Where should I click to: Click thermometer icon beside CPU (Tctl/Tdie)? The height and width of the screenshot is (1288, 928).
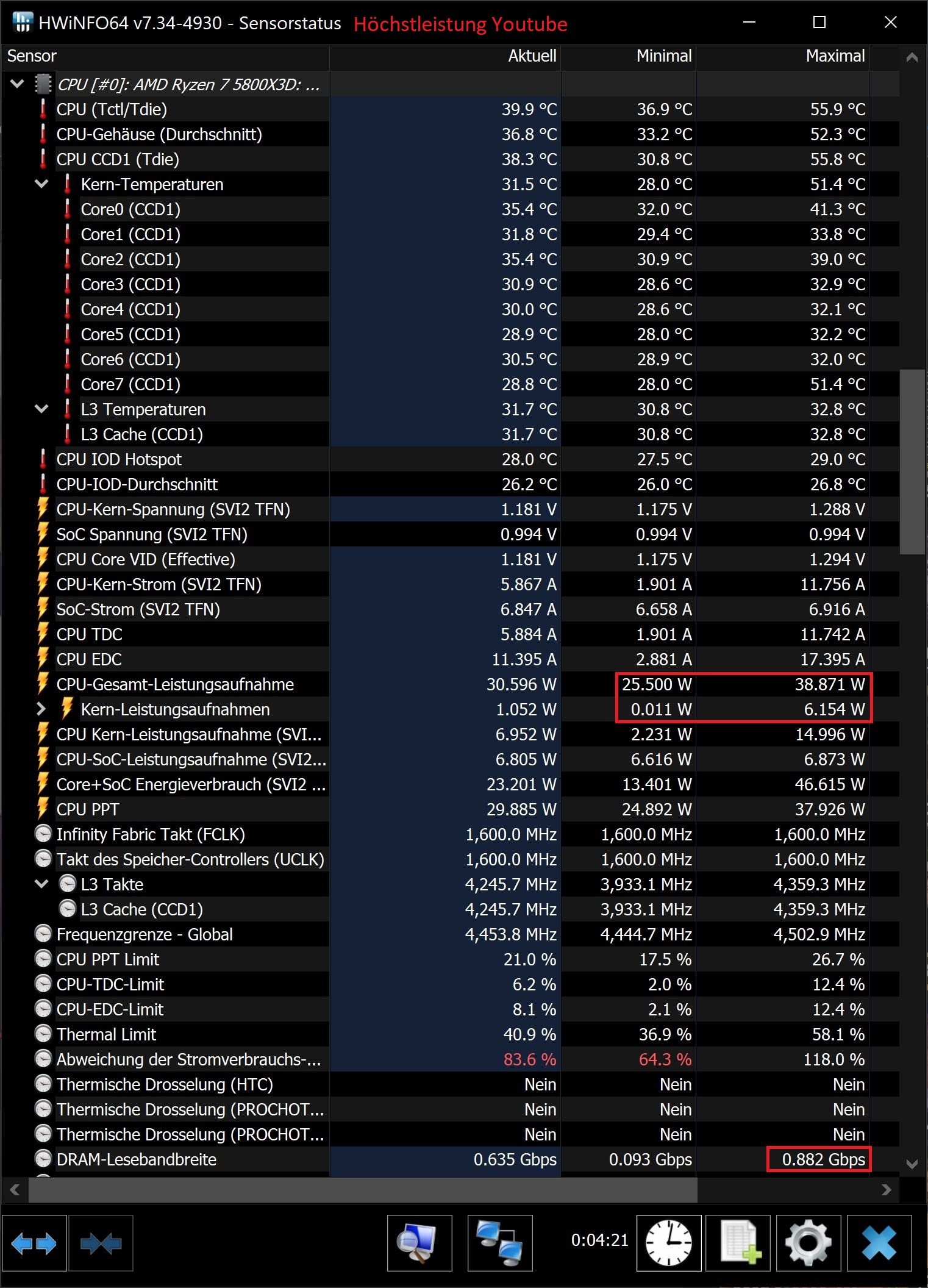pos(43,109)
